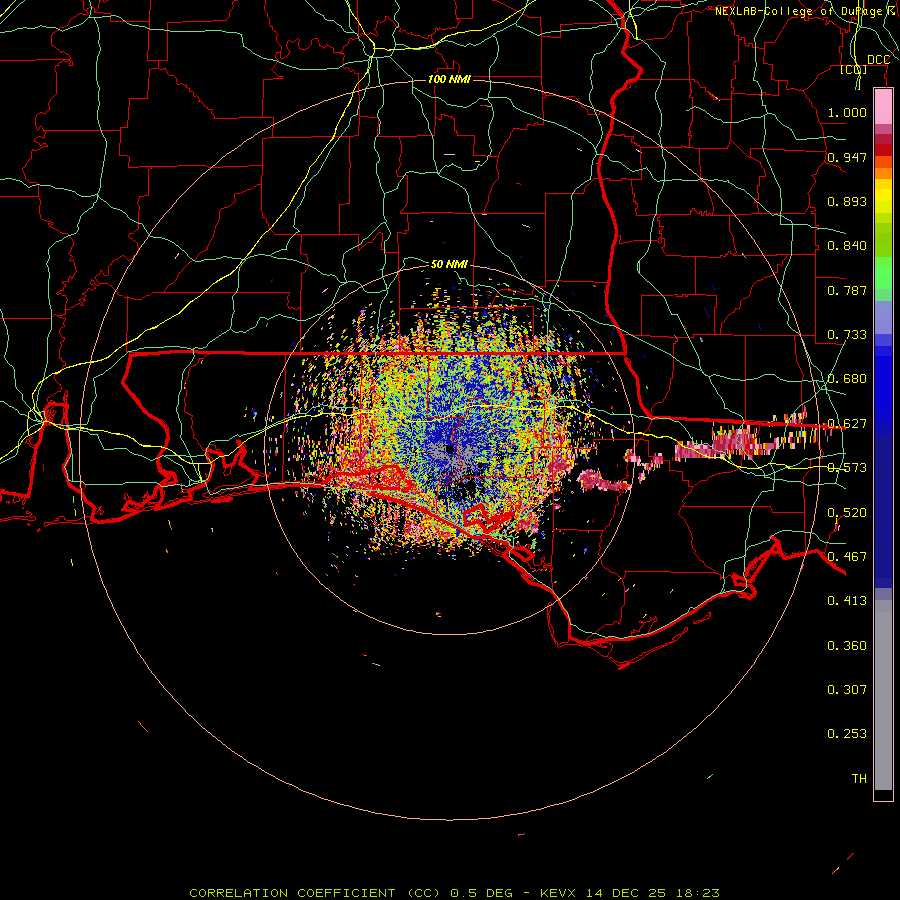
Task: Click the 0.840 scale value
Action: coord(847,246)
